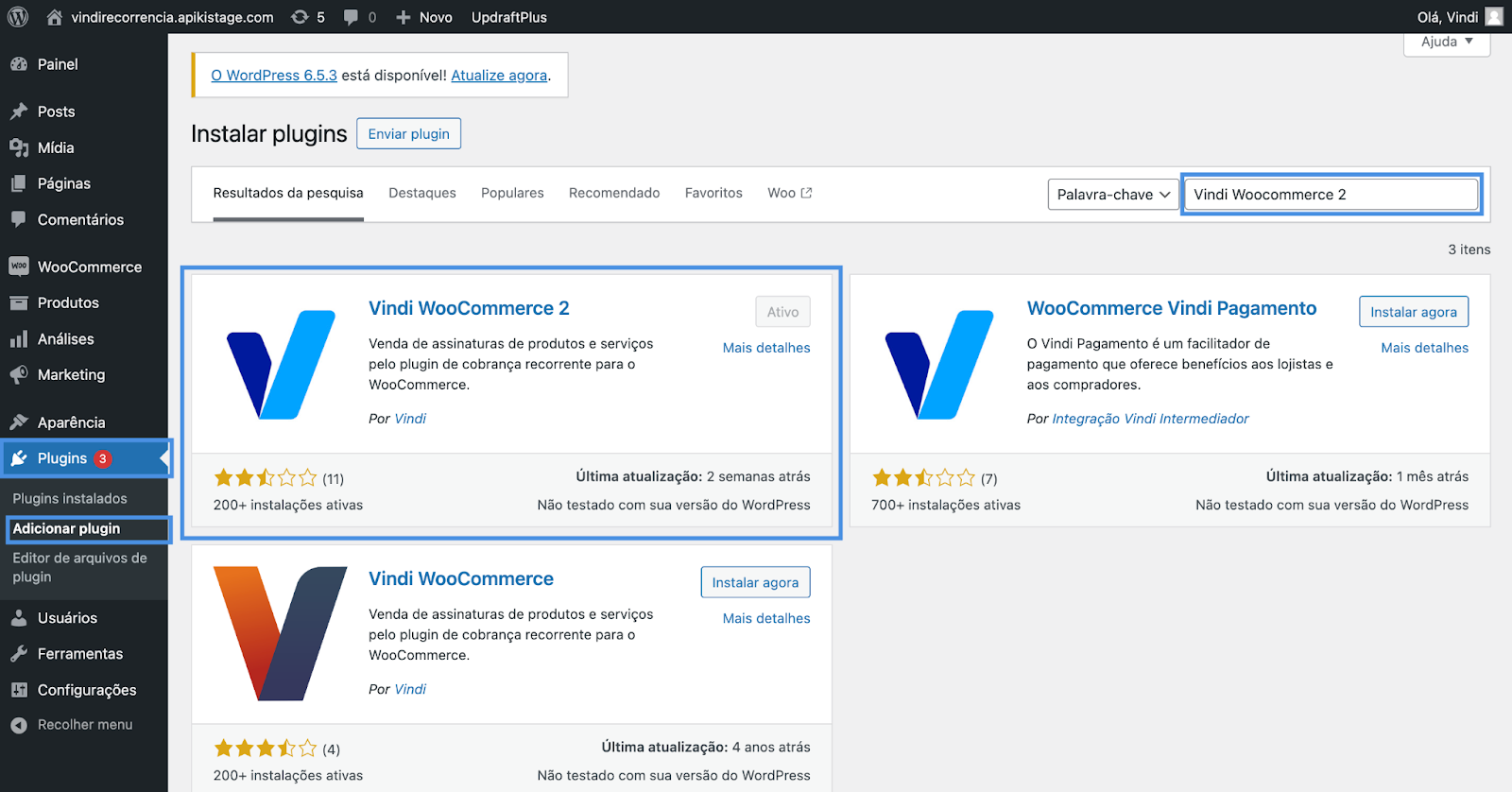Open the WordPress logo menu
This screenshot has height=792, width=1512.
point(18,17)
